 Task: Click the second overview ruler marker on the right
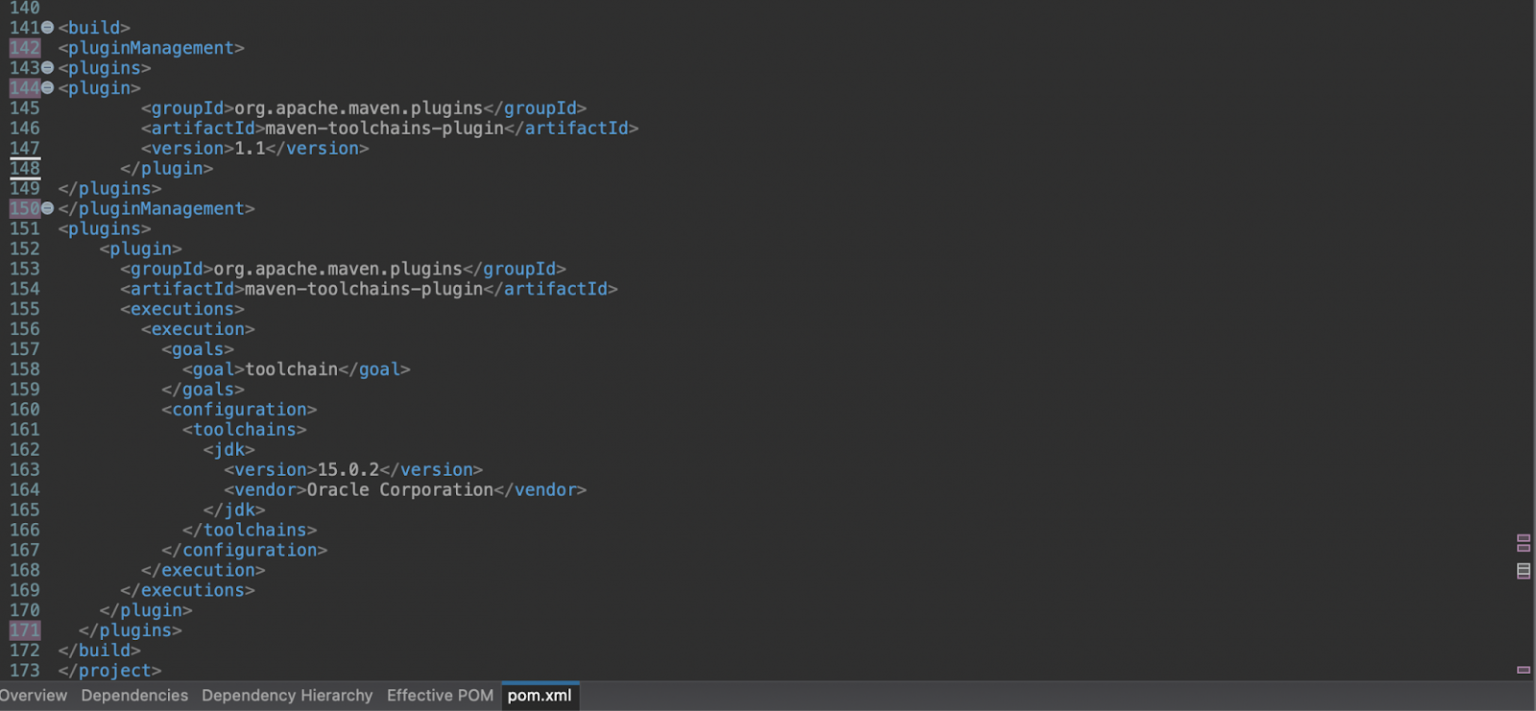point(1523,548)
